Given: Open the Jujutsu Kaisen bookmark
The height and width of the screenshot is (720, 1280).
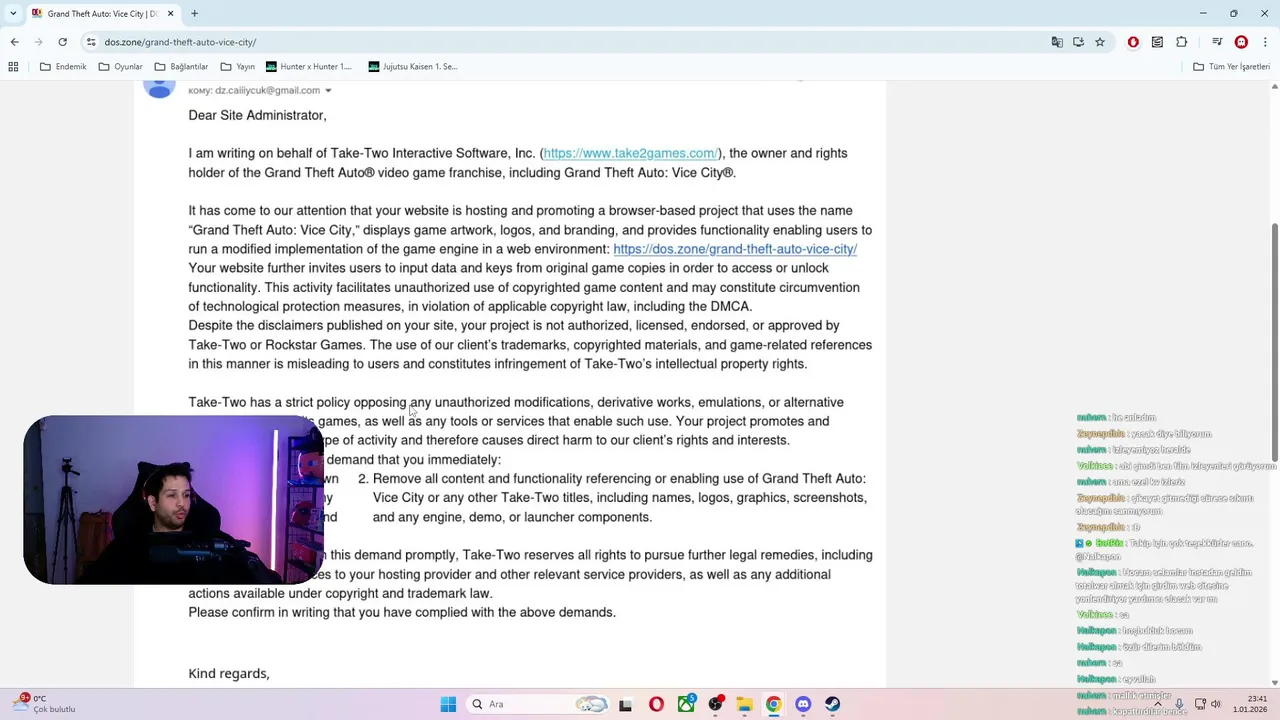Looking at the screenshot, I should coord(413,67).
